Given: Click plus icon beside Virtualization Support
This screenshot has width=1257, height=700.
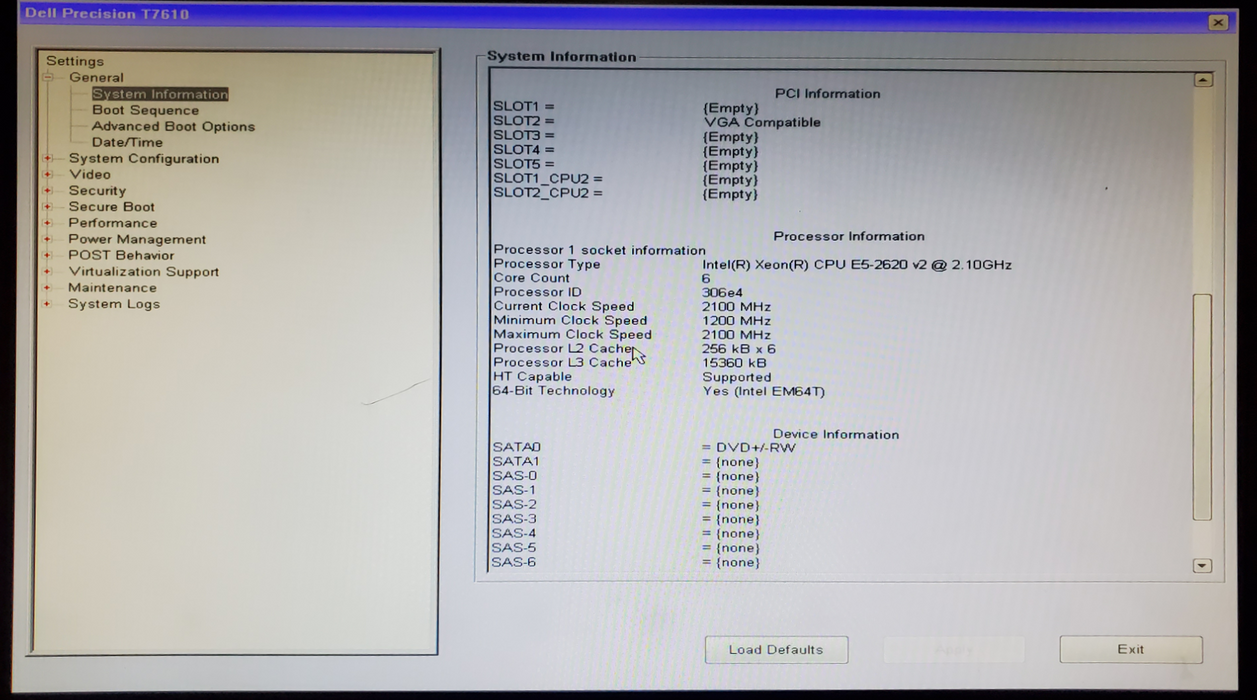Looking at the screenshot, I should point(48,272).
